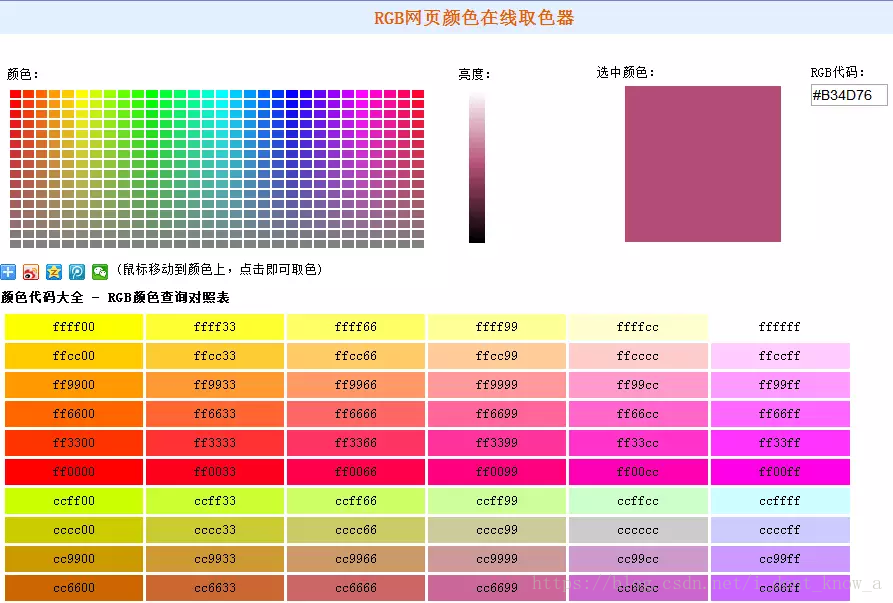Click the brightness gradient bar
Image resolution: width=893 pixels, height=603 pixels.
point(477,169)
